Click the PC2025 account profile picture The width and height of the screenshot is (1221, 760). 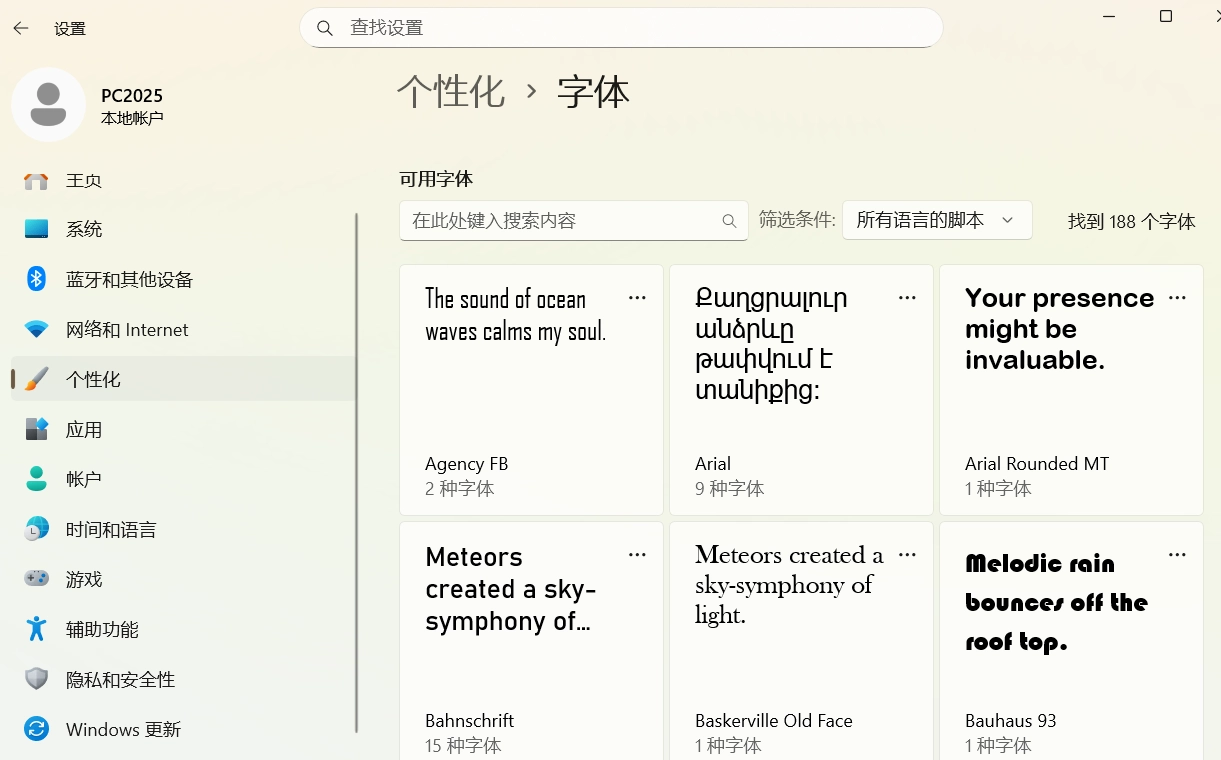tap(49, 104)
